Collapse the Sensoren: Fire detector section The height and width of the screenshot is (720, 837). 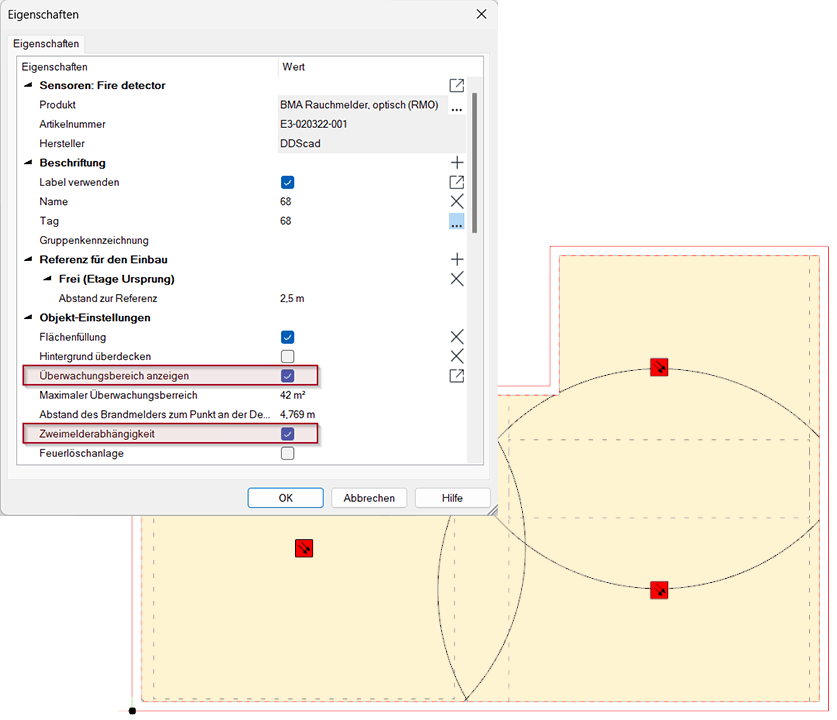click(29, 86)
